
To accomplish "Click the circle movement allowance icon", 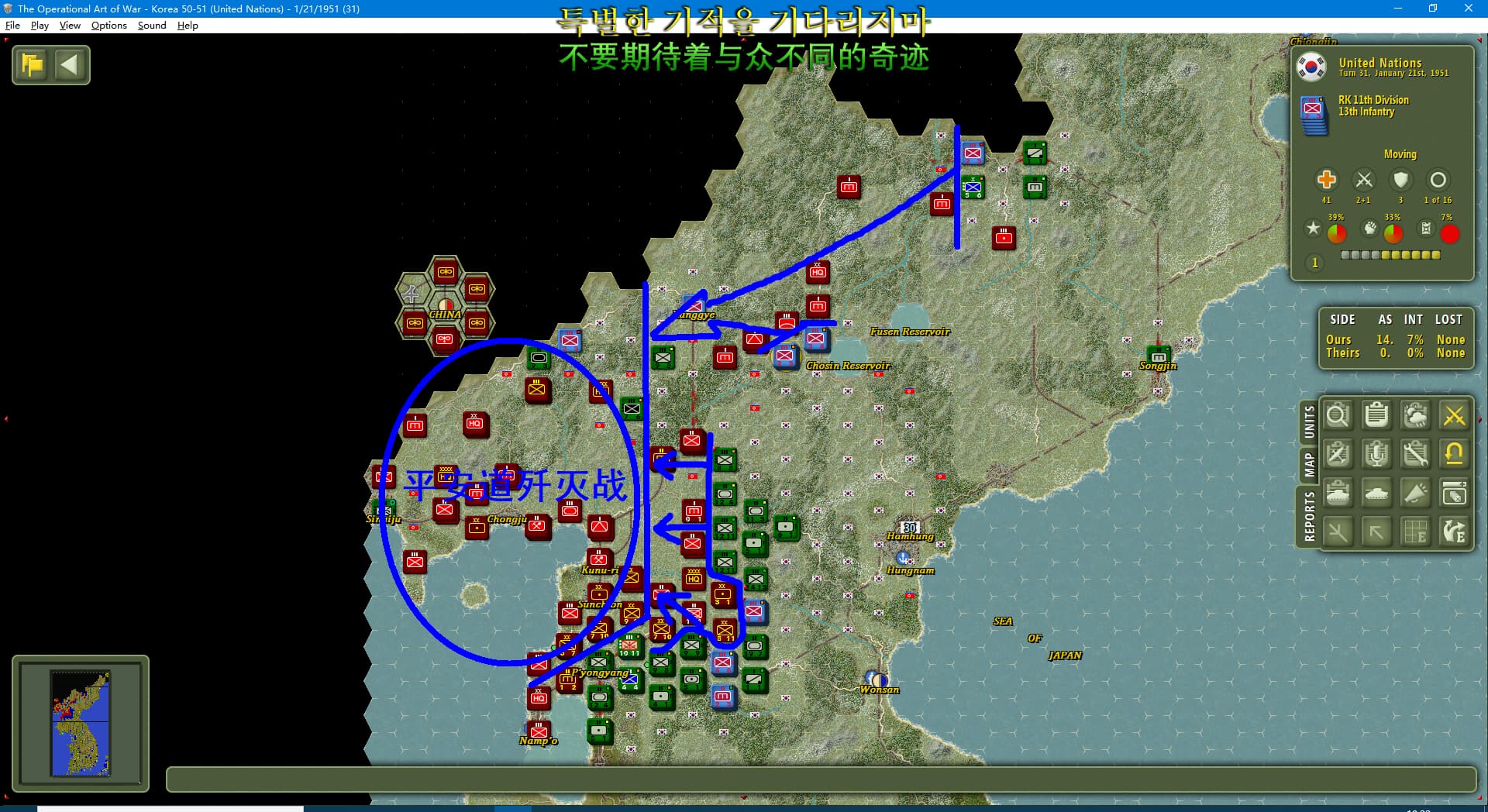I will click(1438, 180).
